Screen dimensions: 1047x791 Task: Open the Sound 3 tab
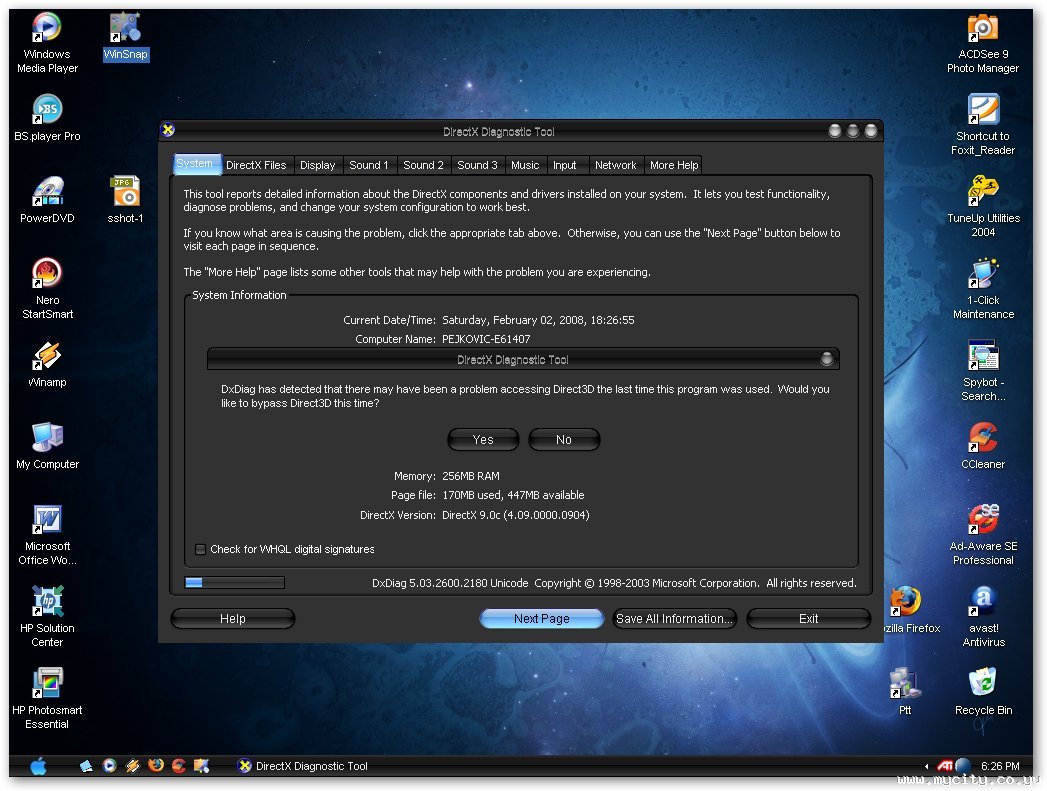pyautogui.click(x=477, y=165)
